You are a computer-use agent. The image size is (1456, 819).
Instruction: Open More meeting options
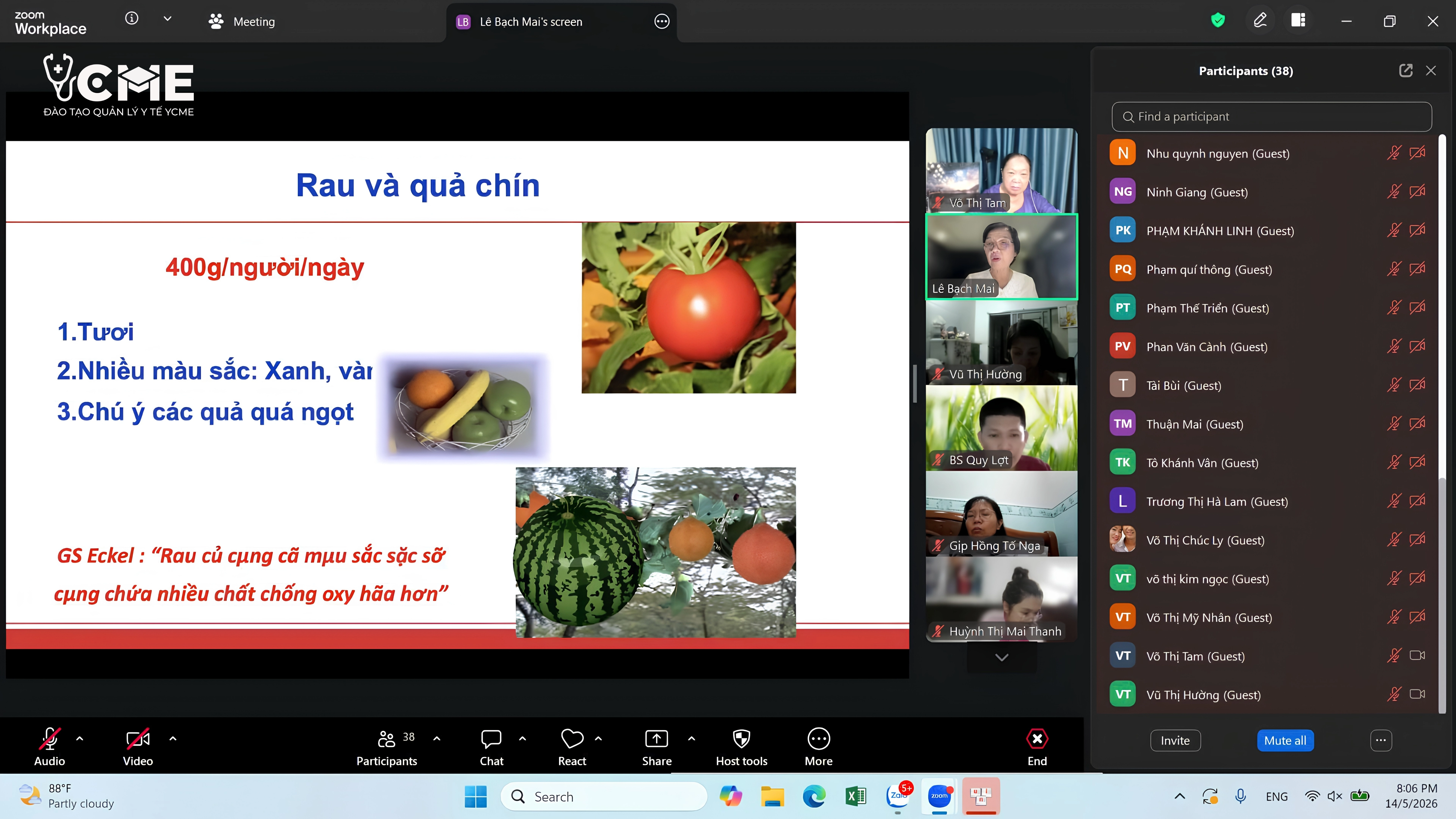pyautogui.click(x=819, y=746)
